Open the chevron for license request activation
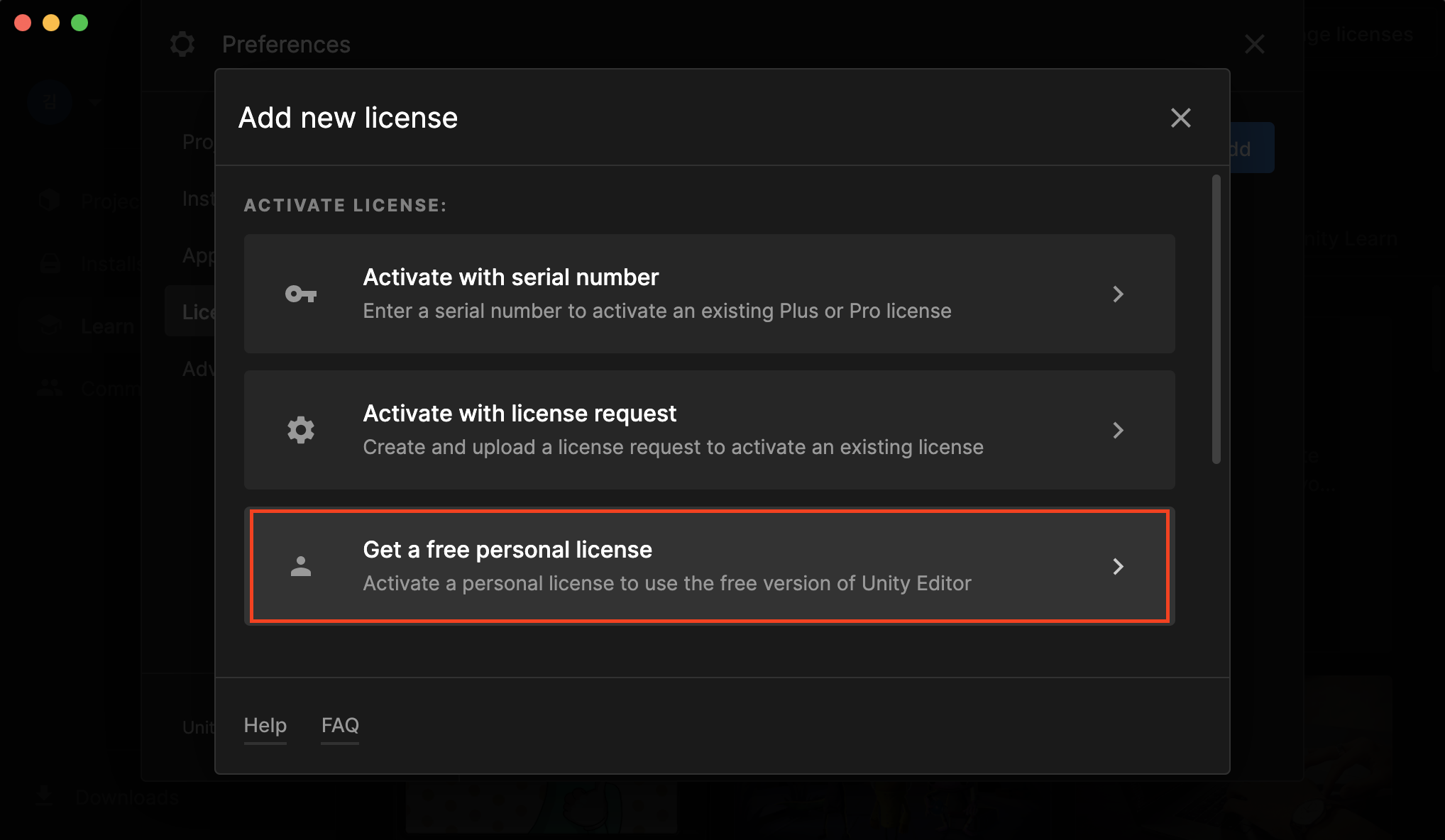The image size is (1445, 840). coord(1118,430)
